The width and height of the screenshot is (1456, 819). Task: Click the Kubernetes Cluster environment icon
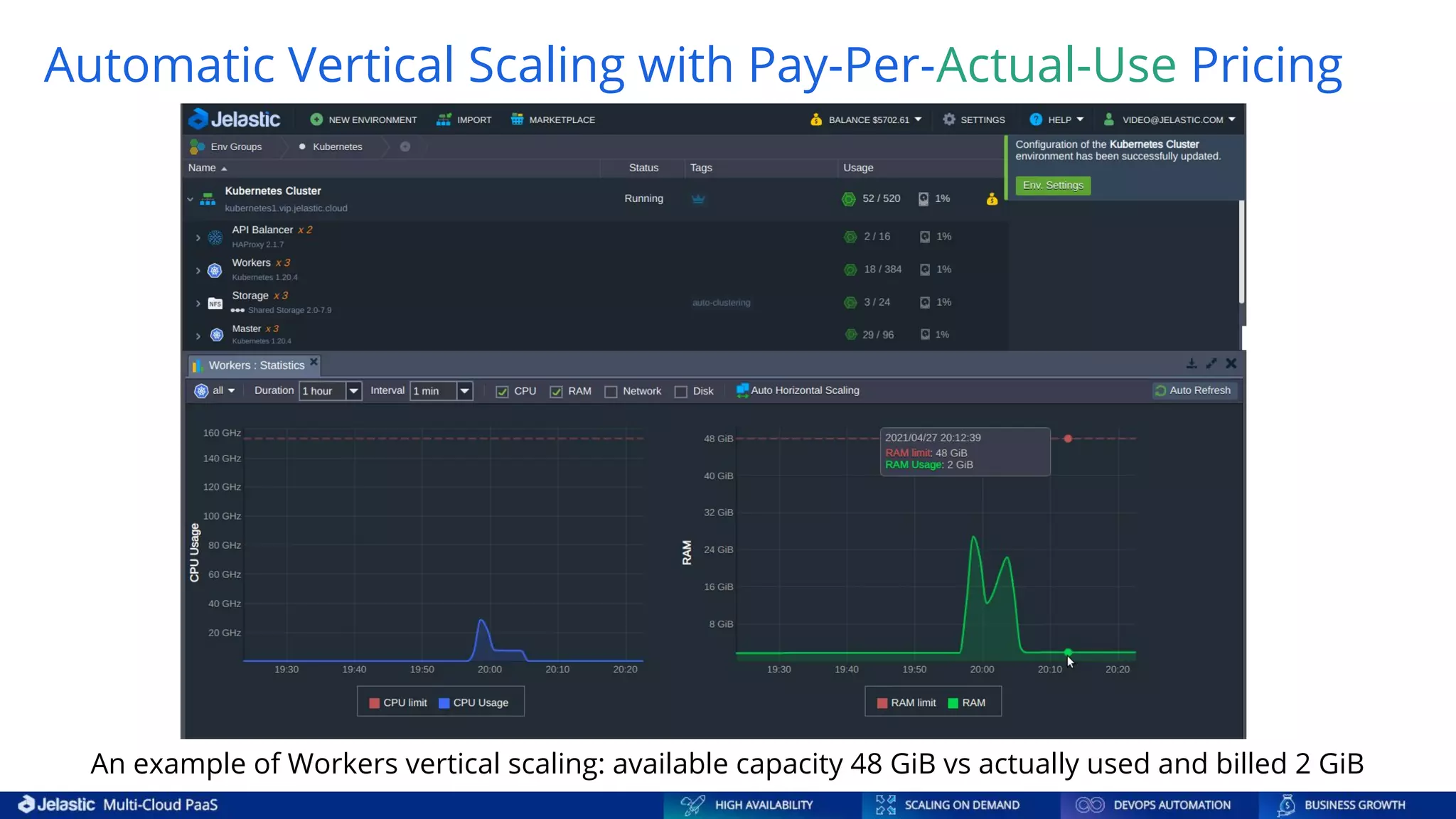tap(208, 199)
